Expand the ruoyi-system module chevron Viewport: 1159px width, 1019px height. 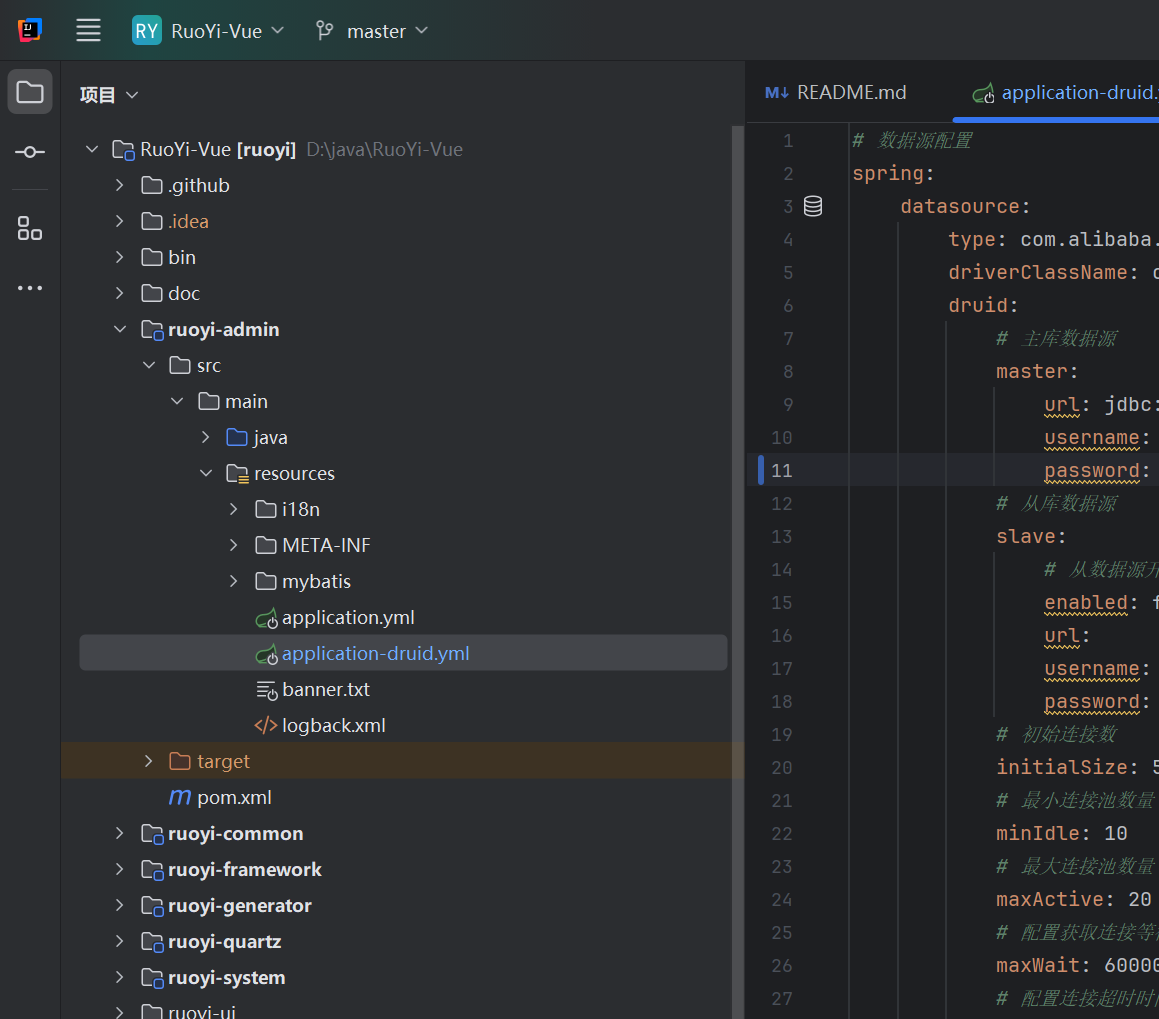click(x=120, y=978)
